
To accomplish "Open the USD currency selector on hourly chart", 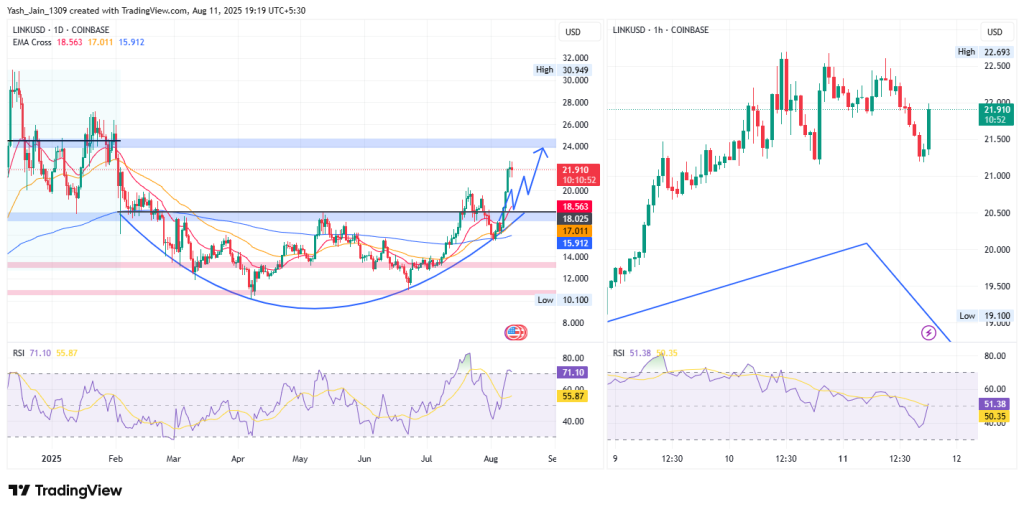I will pyautogui.click(x=995, y=31).
